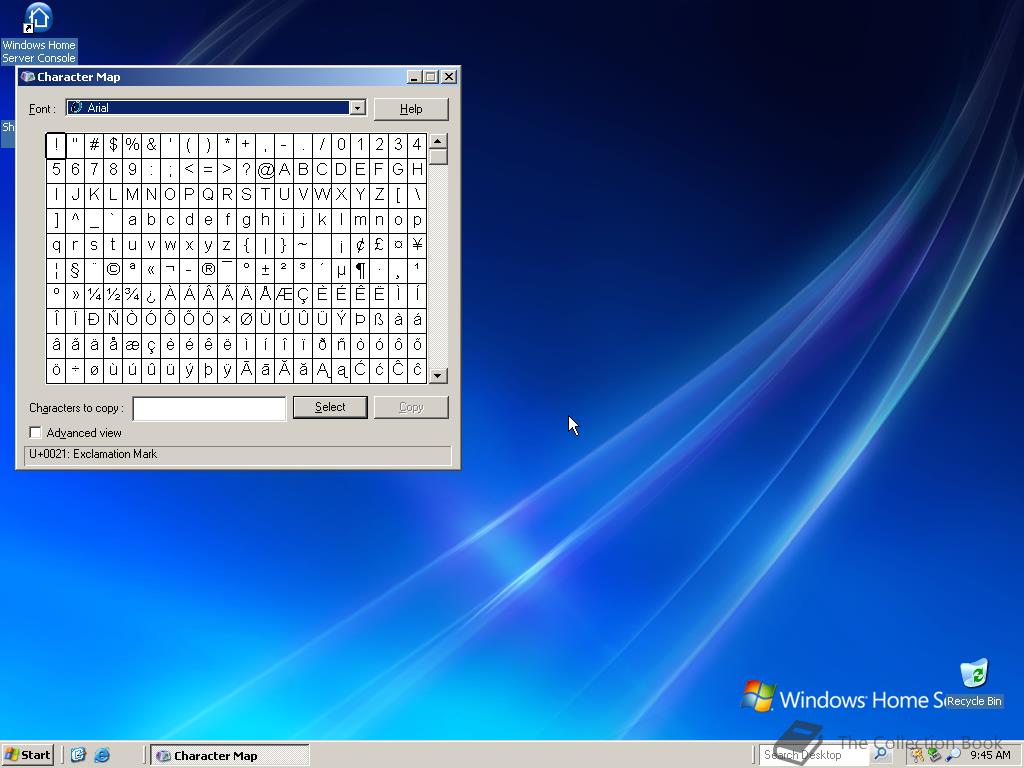Select the micro µ character

click(x=341, y=270)
